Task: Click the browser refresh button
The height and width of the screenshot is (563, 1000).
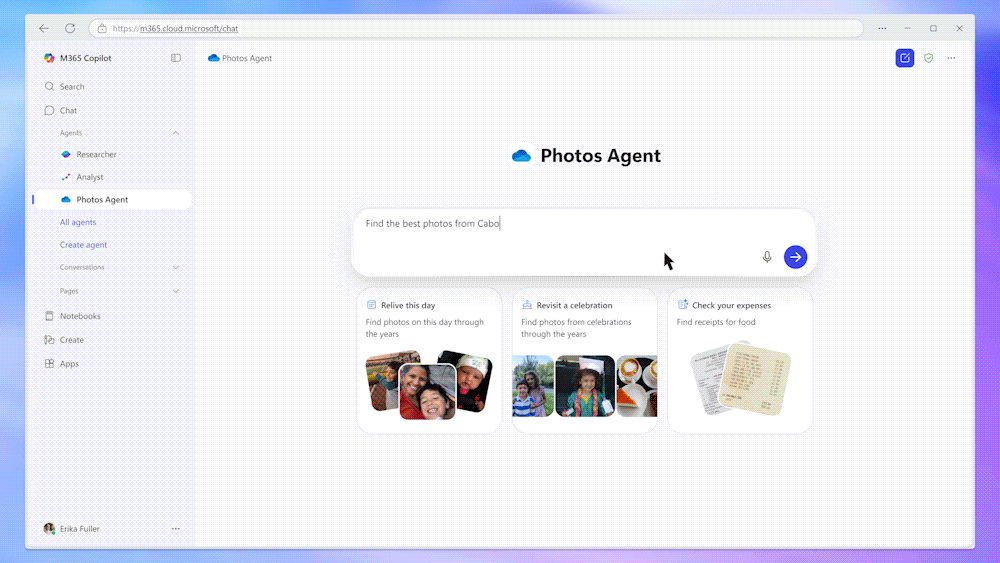Action: (70, 28)
